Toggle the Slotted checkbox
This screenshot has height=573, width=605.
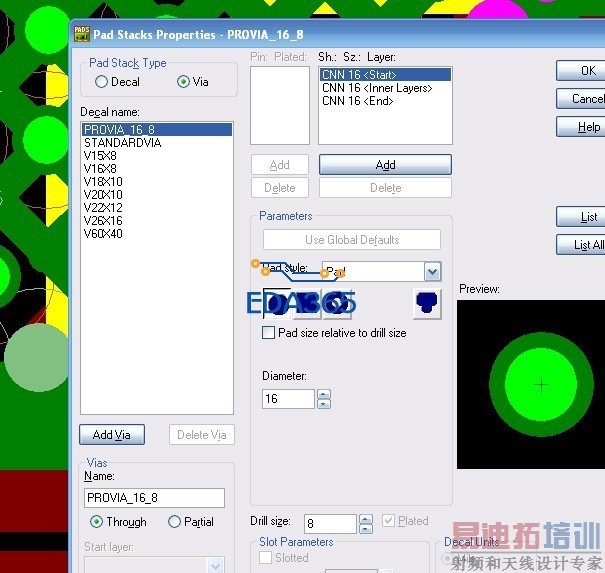click(x=265, y=558)
